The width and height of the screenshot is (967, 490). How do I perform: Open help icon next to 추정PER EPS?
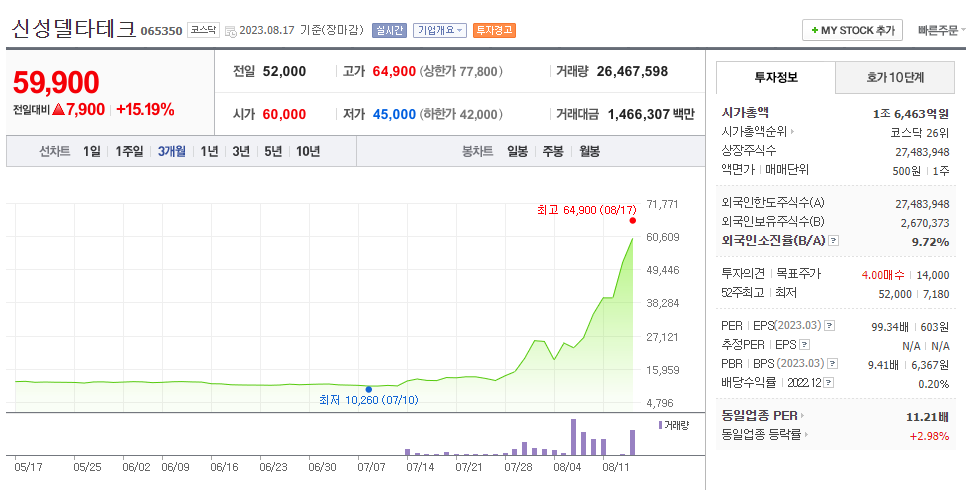tap(804, 345)
